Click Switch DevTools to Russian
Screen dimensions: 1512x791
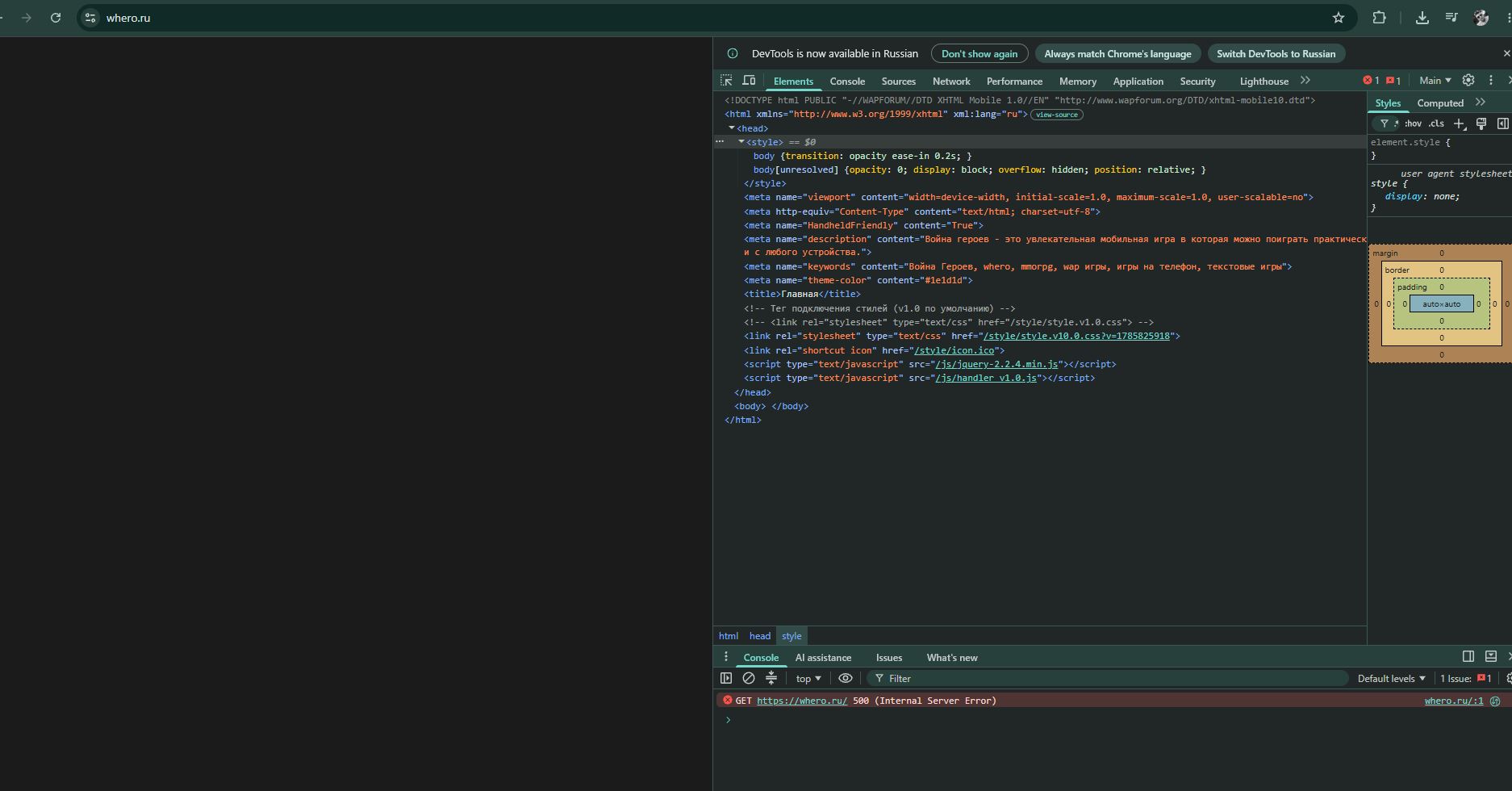(1276, 53)
